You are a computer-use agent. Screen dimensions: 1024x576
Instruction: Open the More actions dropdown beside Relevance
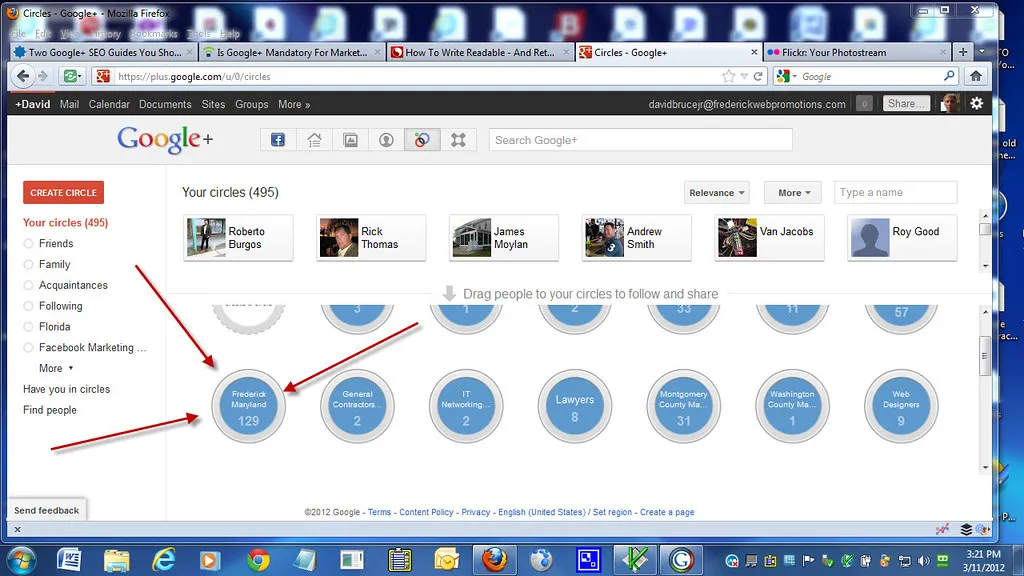coord(794,193)
